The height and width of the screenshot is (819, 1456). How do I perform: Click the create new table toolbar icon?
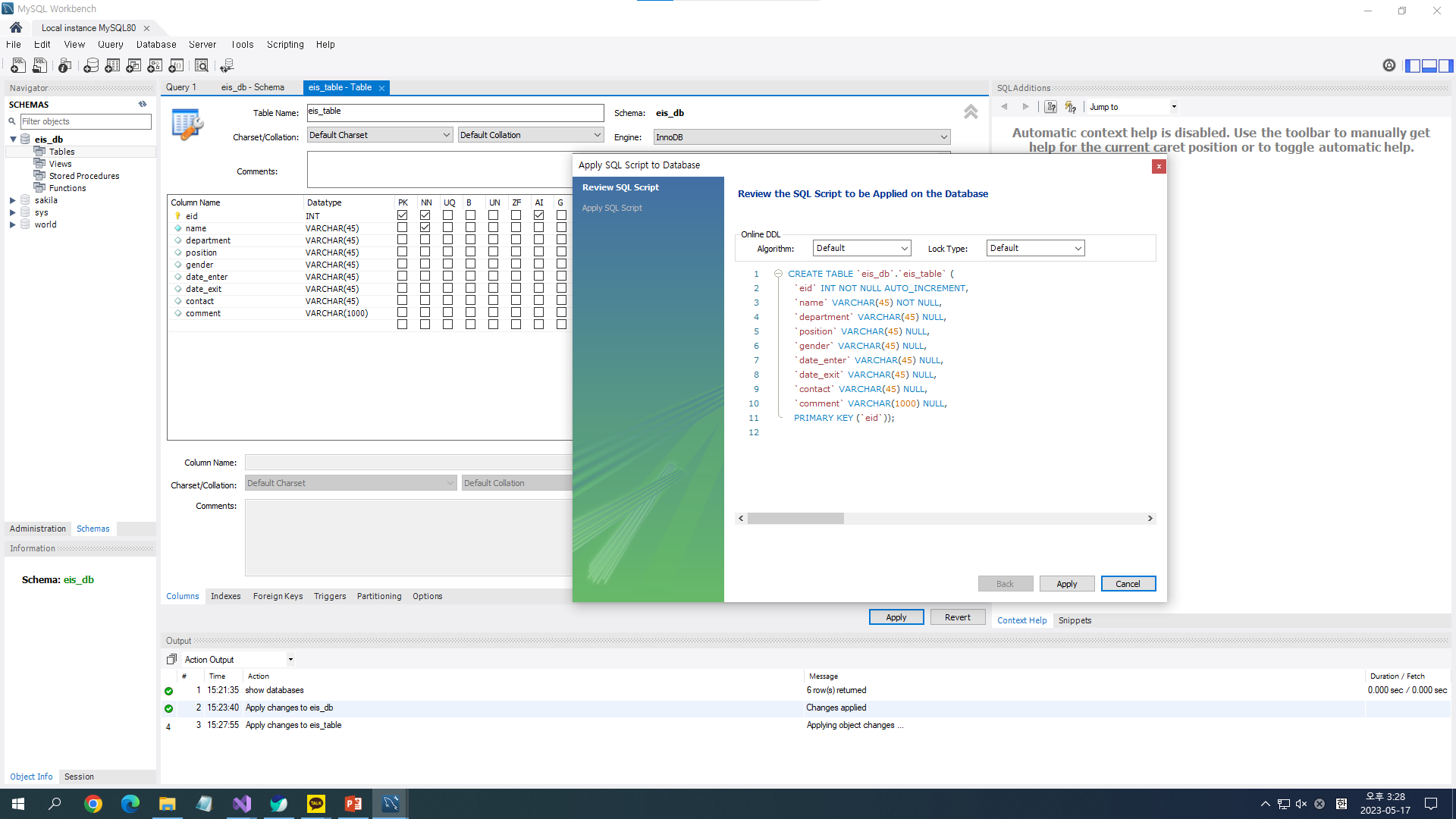(x=112, y=66)
